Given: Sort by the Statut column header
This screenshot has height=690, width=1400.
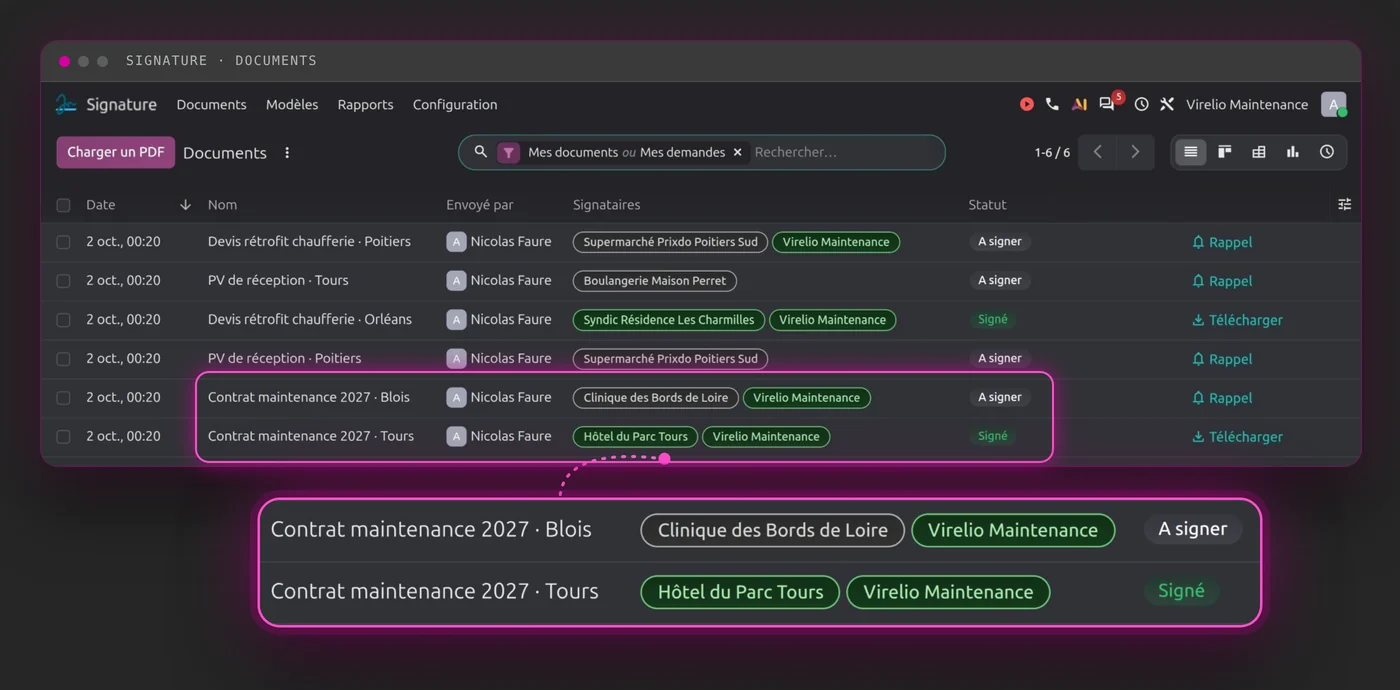Looking at the screenshot, I should pos(987,205).
